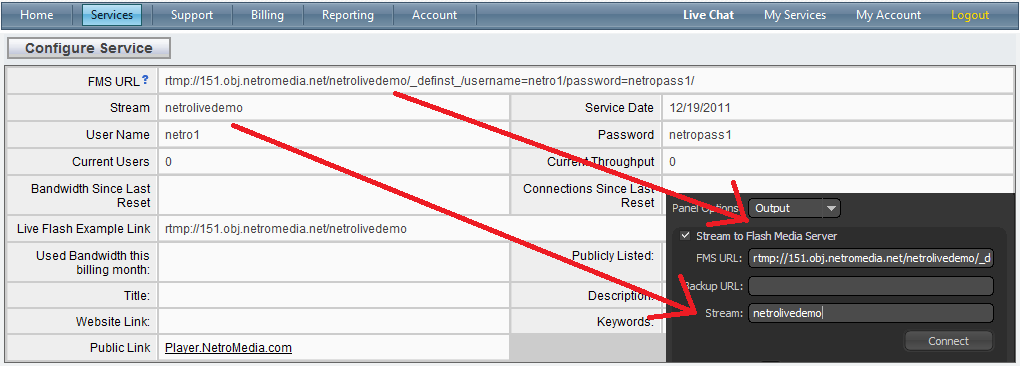Select the Services tab
Viewport: 1020px width, 366px height.
tap(112, 15)
